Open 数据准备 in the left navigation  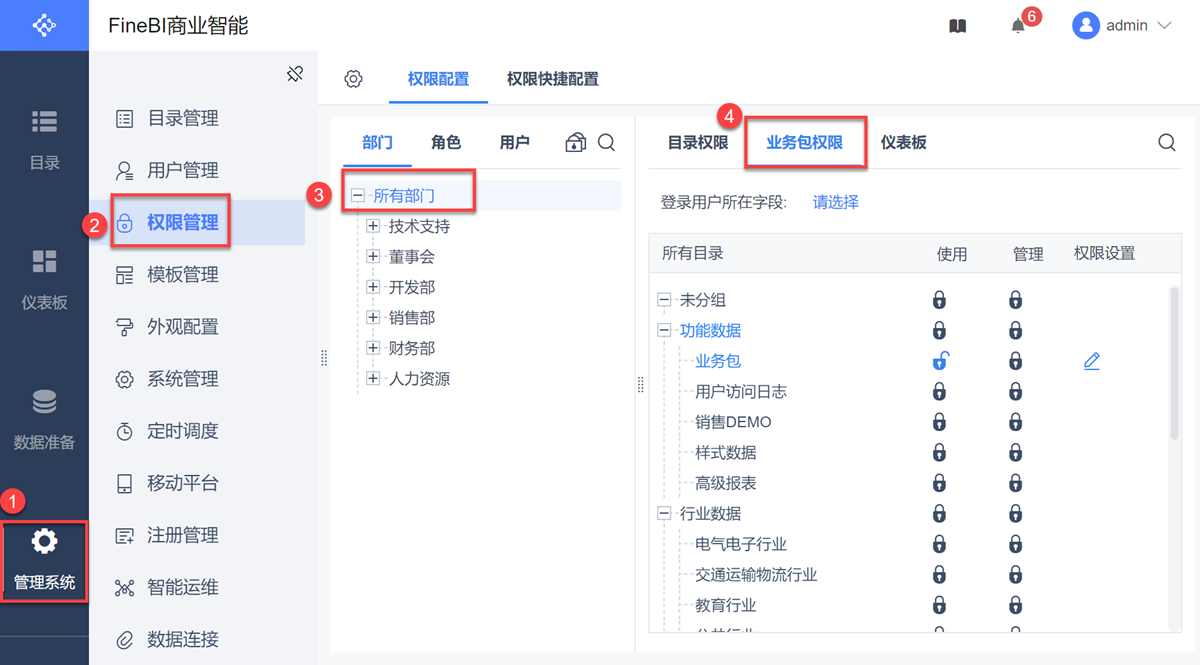(x=44, y=418)
